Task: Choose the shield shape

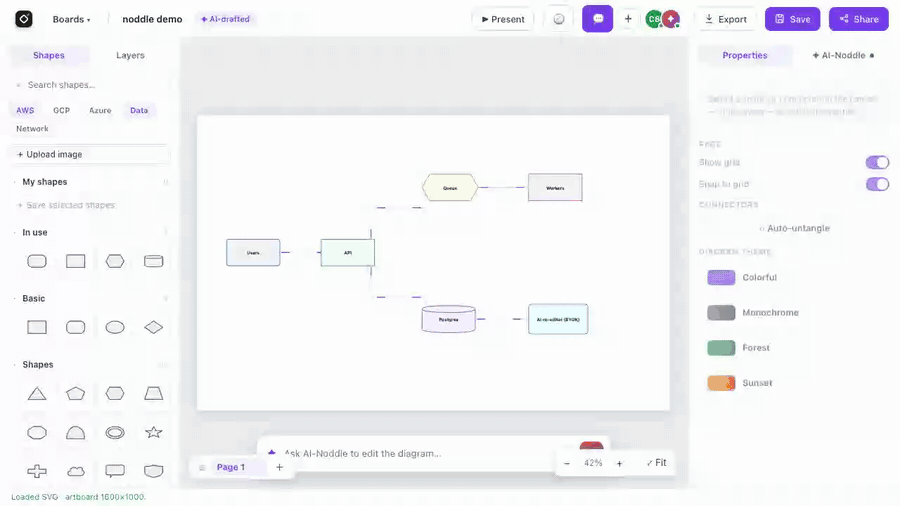Action: pyautogui.click(x=153, y=471)
